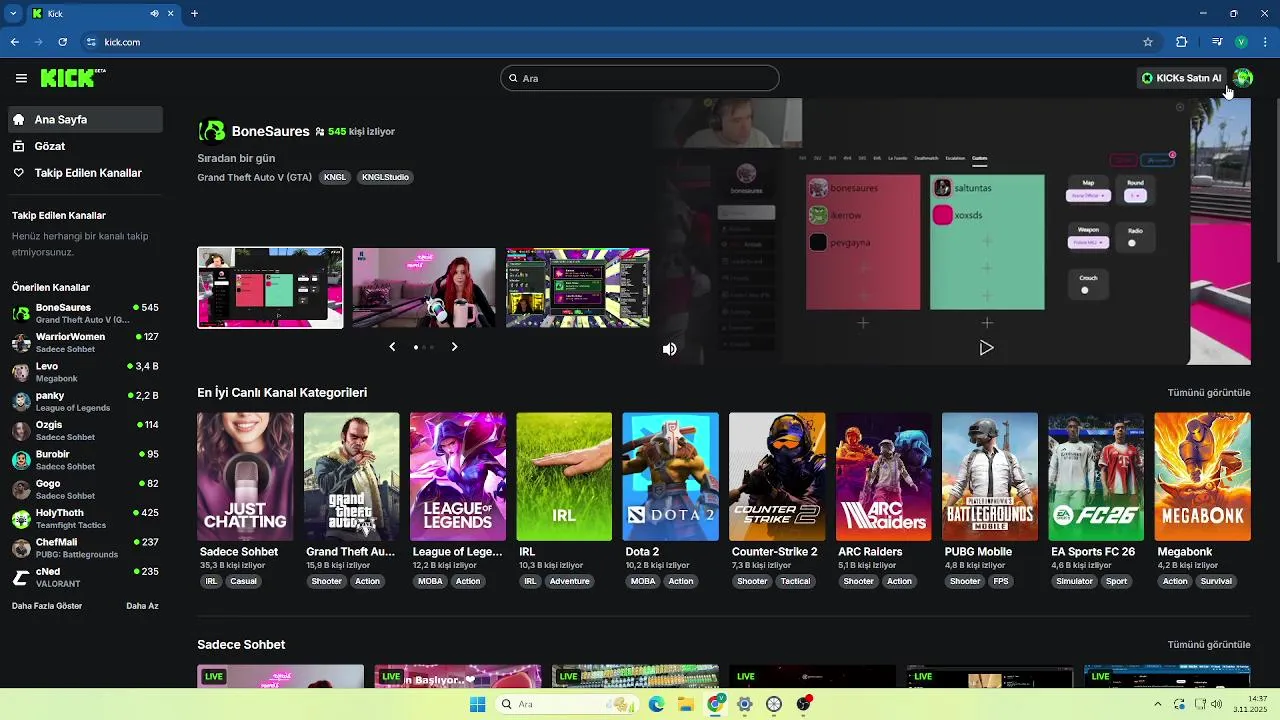This screenshot has height=720, width=1280.
Task: Go back in browser history
Action: click(15, 42)
